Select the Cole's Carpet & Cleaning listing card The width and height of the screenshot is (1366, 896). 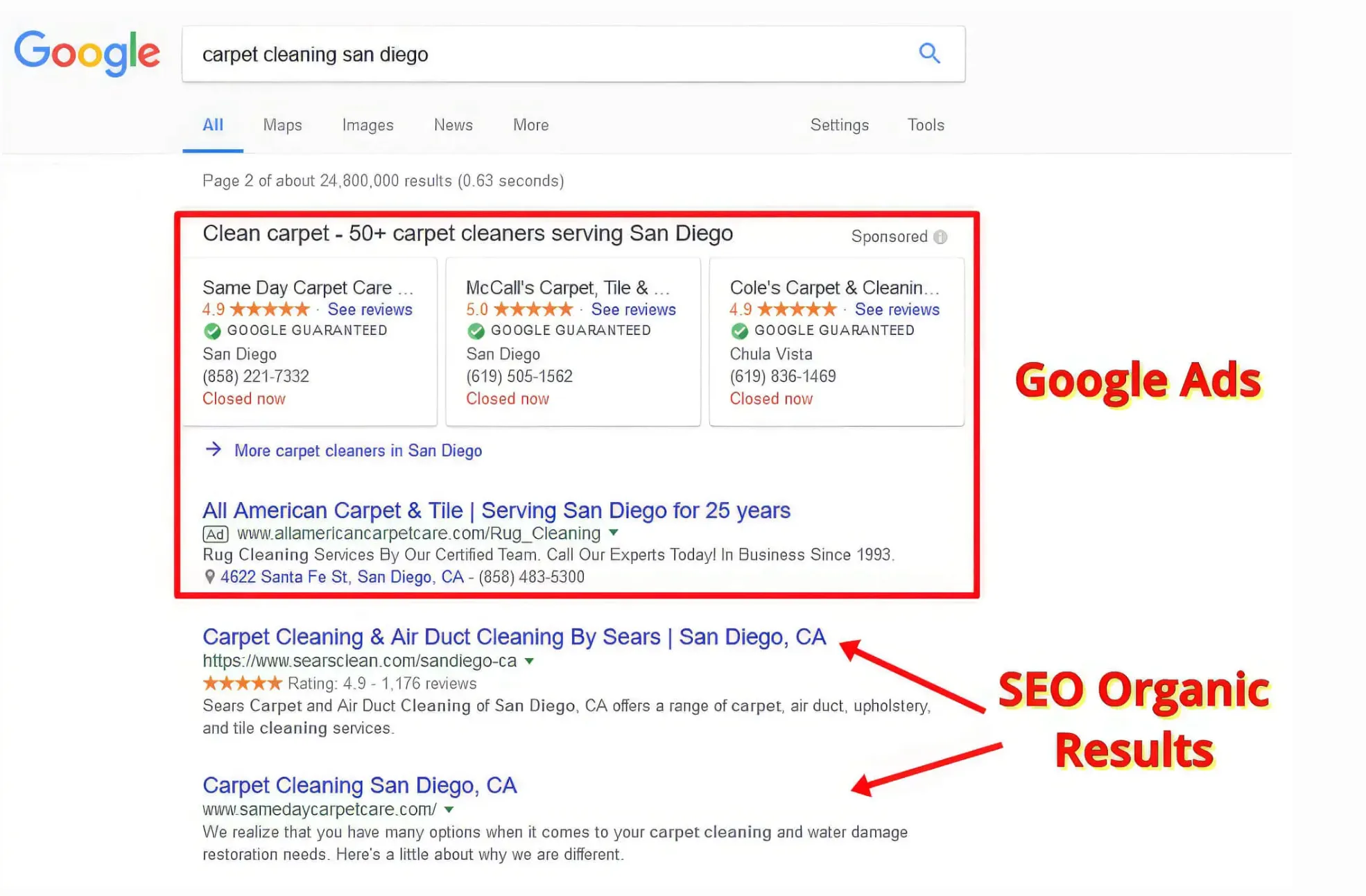tap(836, 288)
